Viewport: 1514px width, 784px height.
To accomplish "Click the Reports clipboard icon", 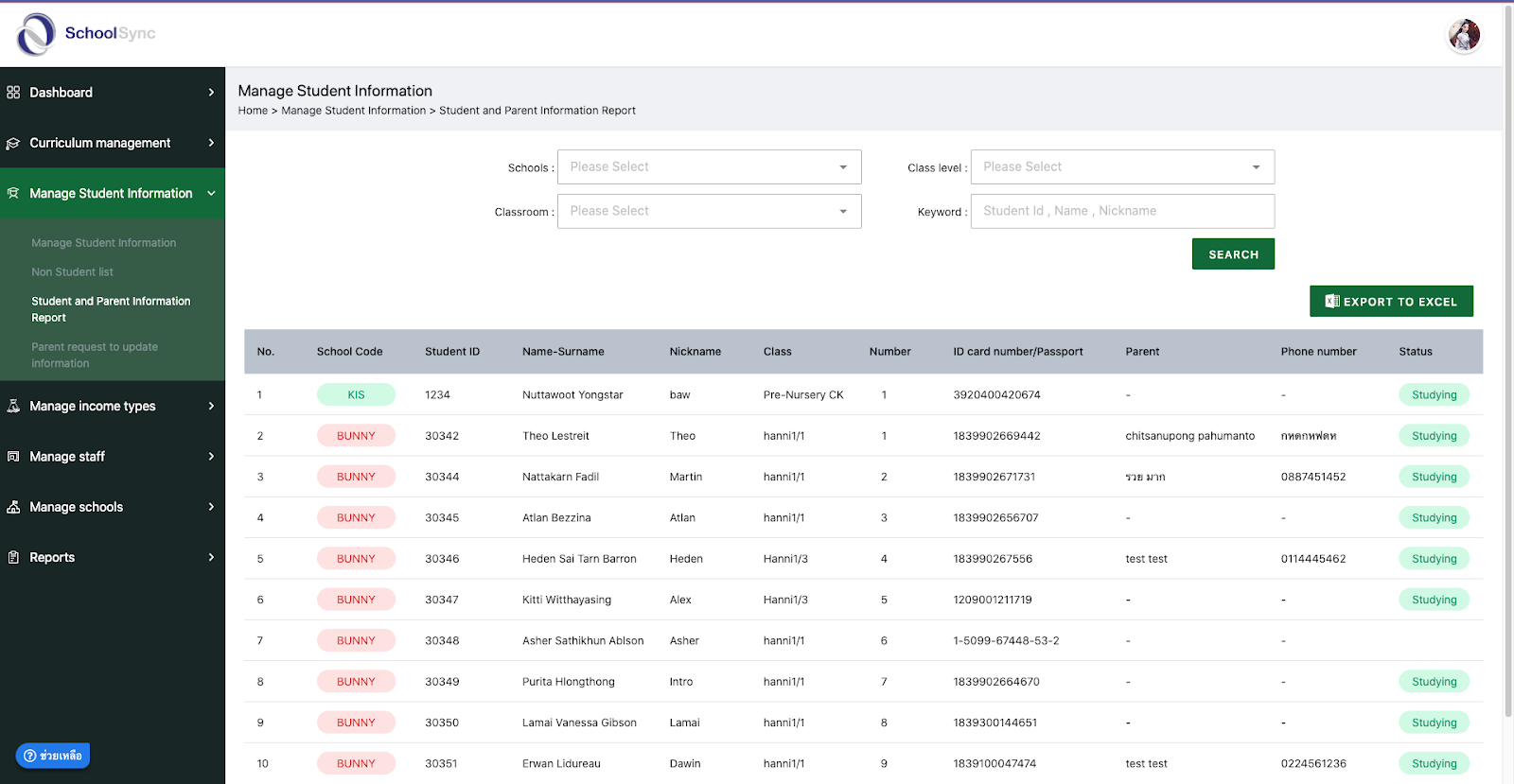I will [x=13, y=558].
